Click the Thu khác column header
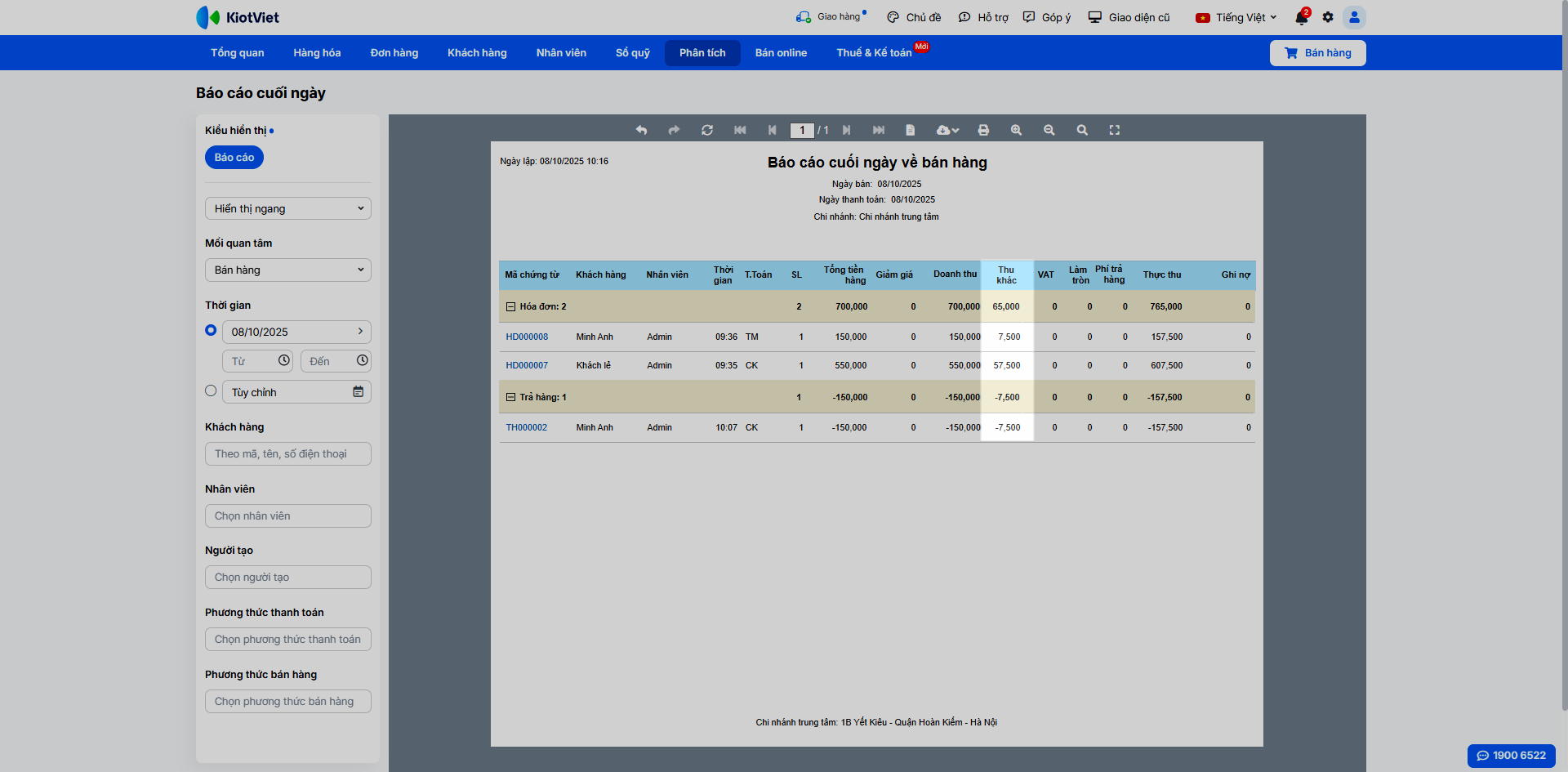Image resolution: width=1568 pixels, height=772 pixels. tap(1006, 274)
